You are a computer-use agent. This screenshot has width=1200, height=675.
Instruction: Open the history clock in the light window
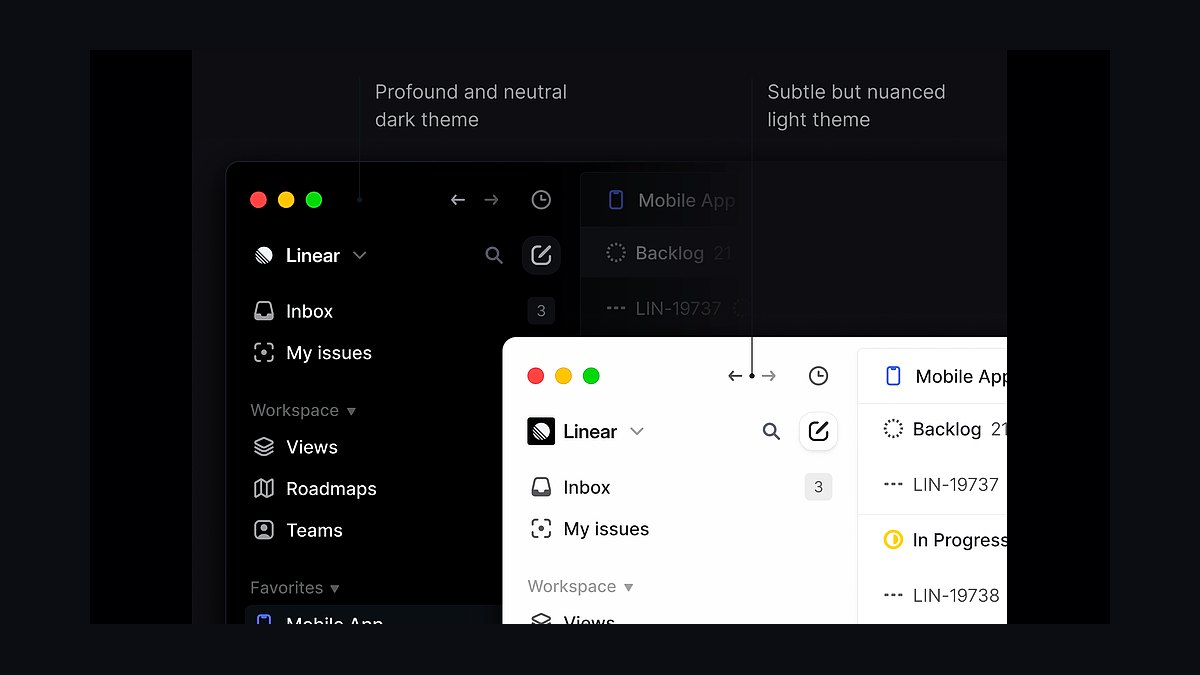pos(818,376)
